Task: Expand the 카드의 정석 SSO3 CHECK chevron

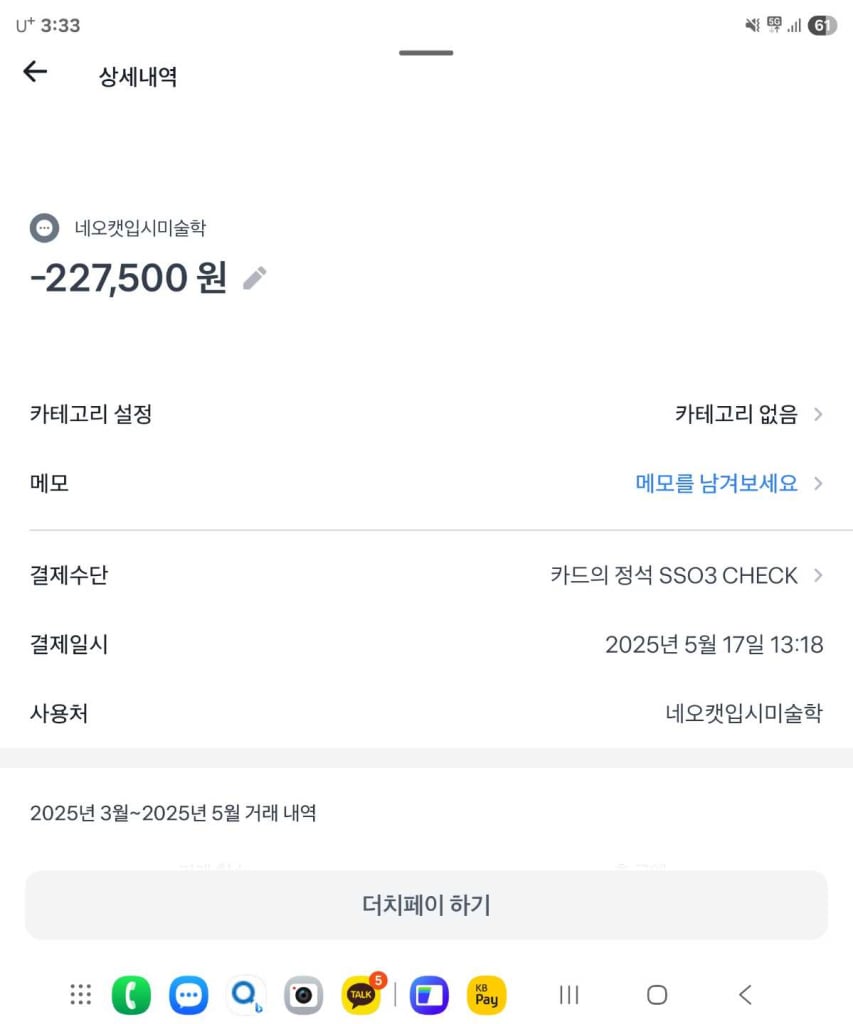Action: pyautogui.click(x=818, y=575)
